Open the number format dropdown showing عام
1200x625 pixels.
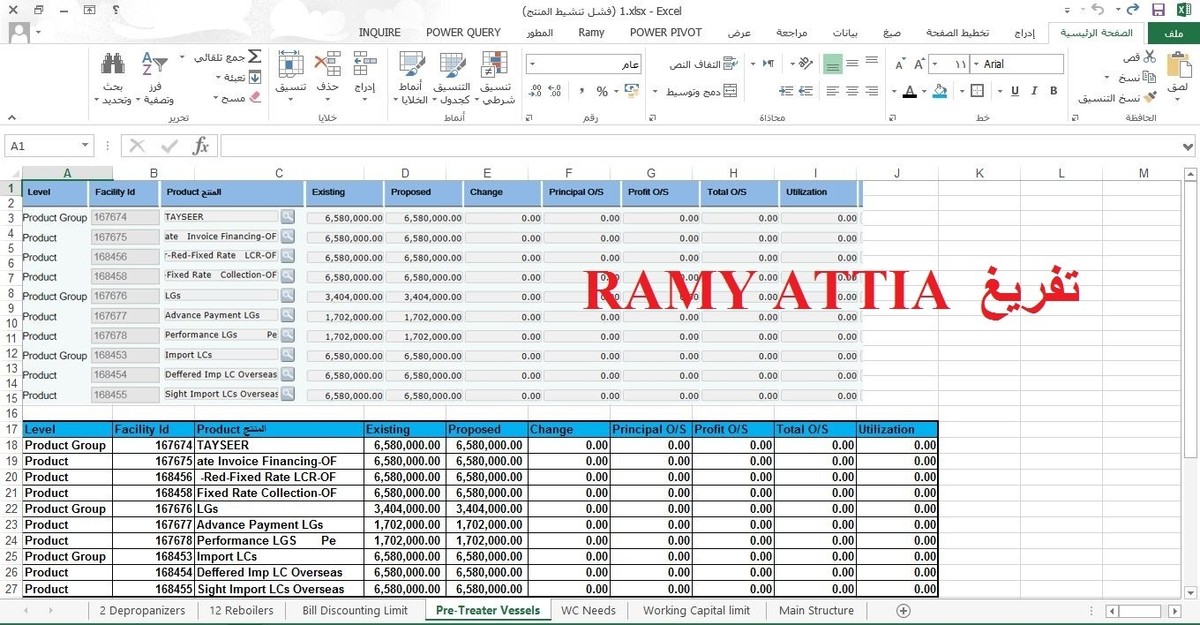pyautogui.click(x=583, y=64)
